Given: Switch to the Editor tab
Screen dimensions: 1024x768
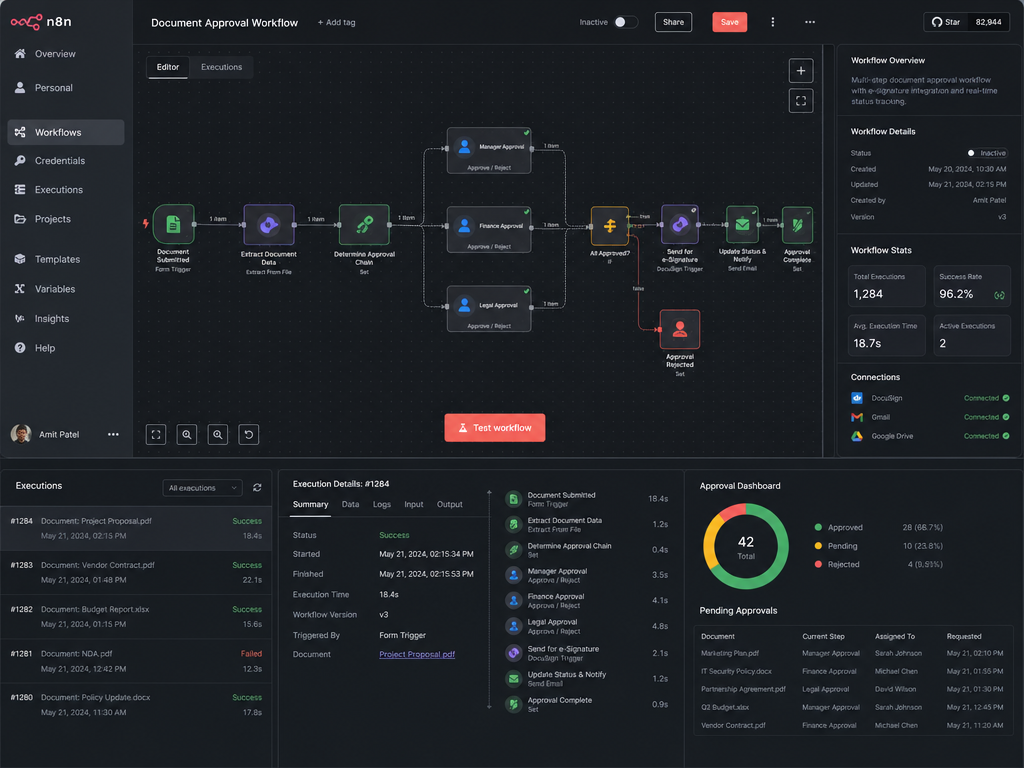Looking at the screenshot, I should click(168, 67).
